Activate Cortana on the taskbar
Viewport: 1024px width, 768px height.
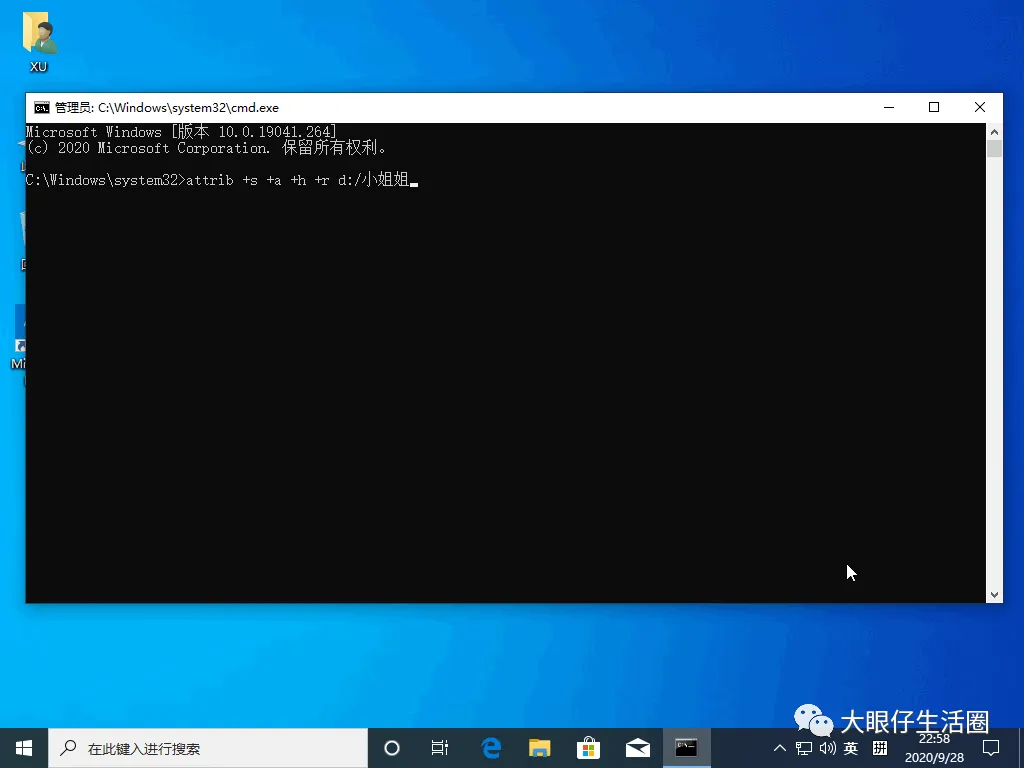point(391,747)
